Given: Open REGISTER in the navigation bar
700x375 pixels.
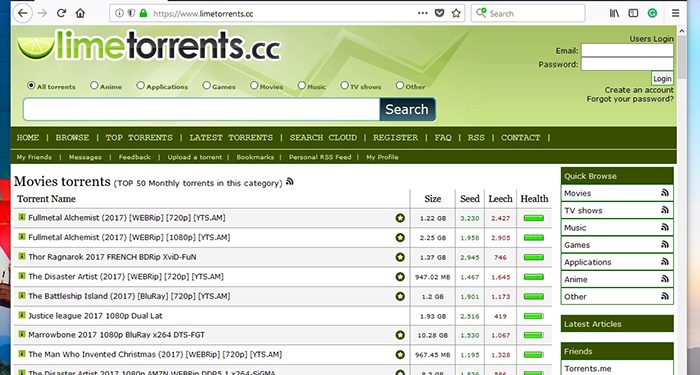Looking at the screenshot, I should (396, 138).
